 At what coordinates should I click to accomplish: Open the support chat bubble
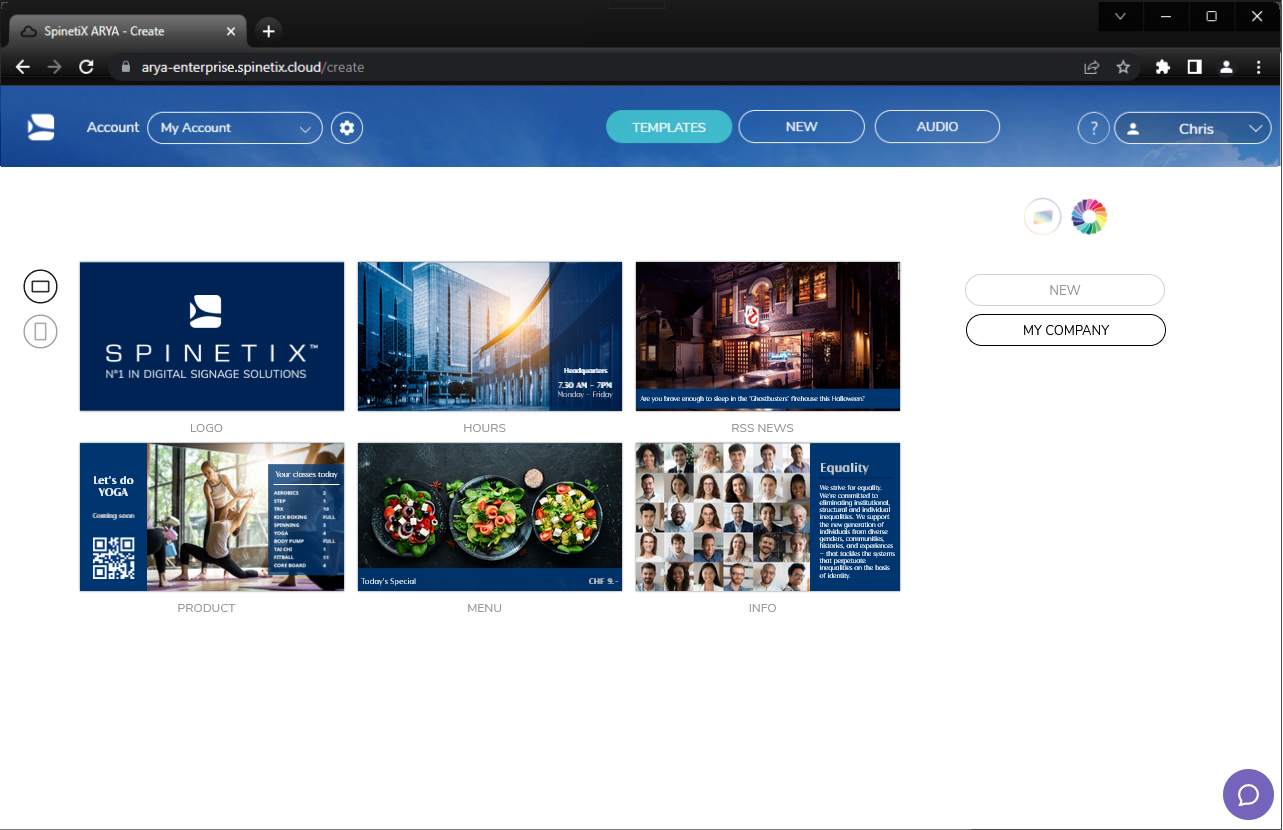(x=1248, y=794)
